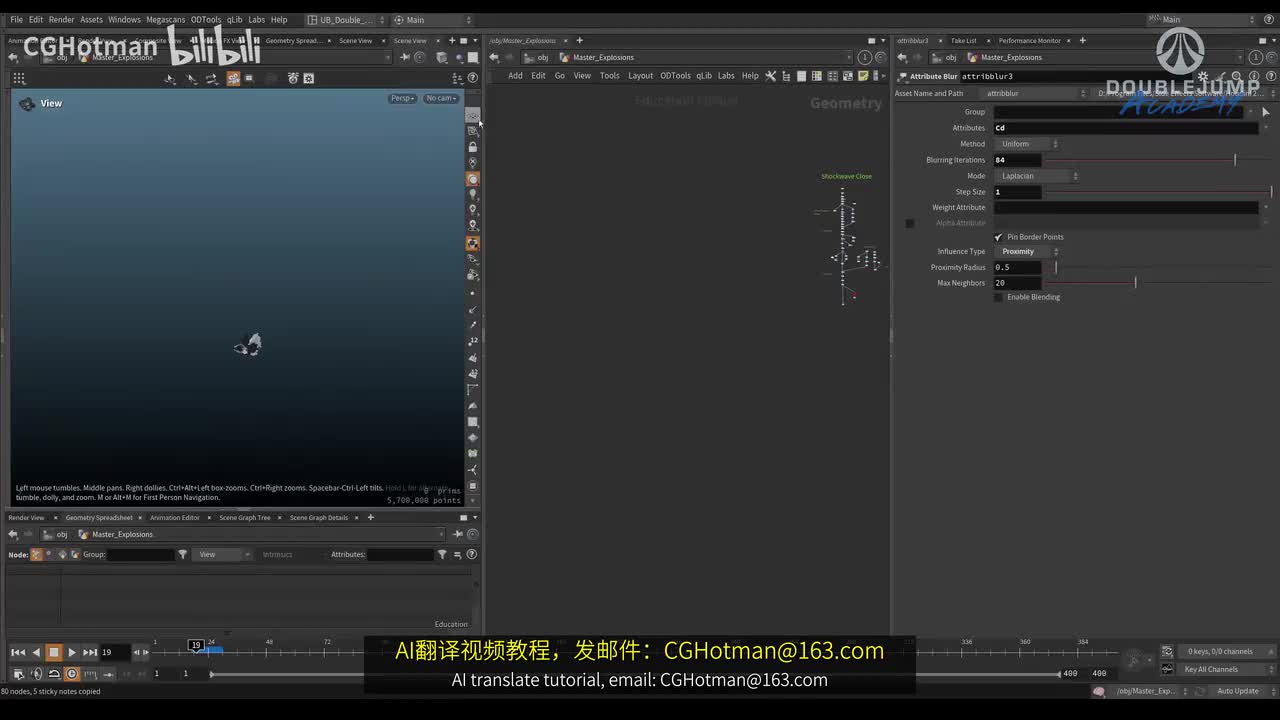This screenshot has width=1280, height=720.
Task: Play the timeline backward
Action: point(36,652)
